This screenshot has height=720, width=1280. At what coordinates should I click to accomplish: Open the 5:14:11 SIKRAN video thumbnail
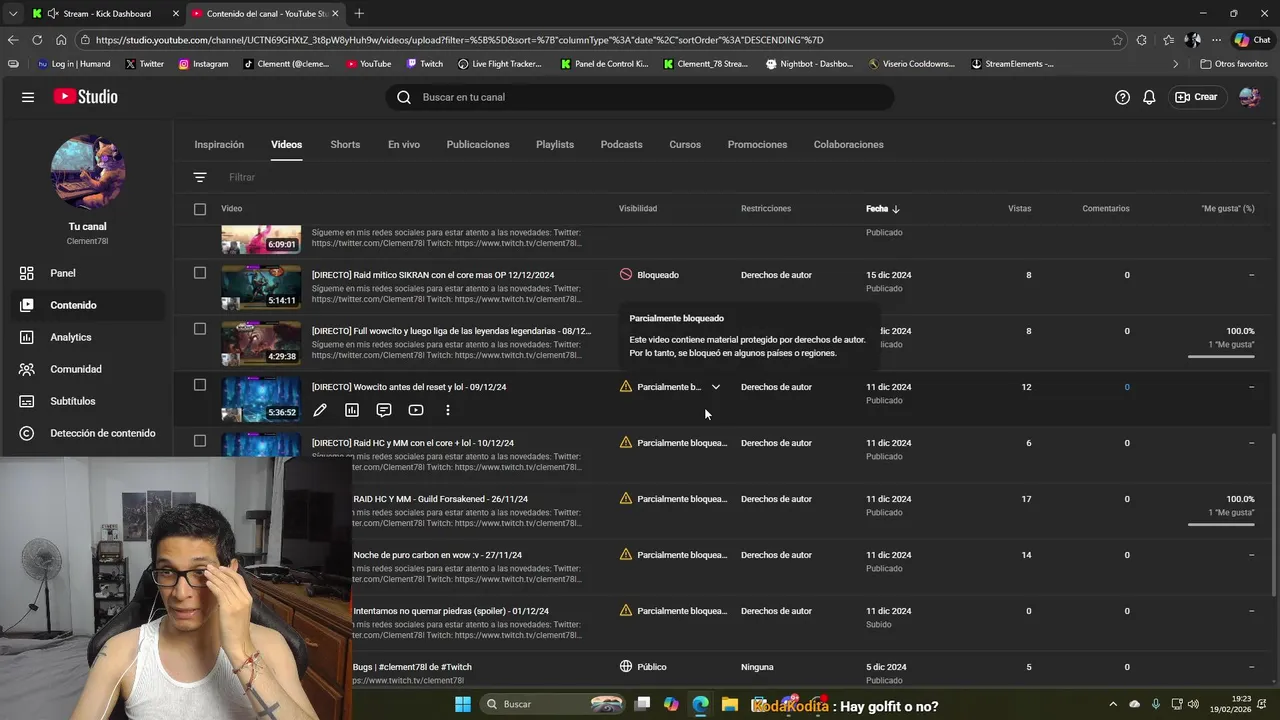261,287
